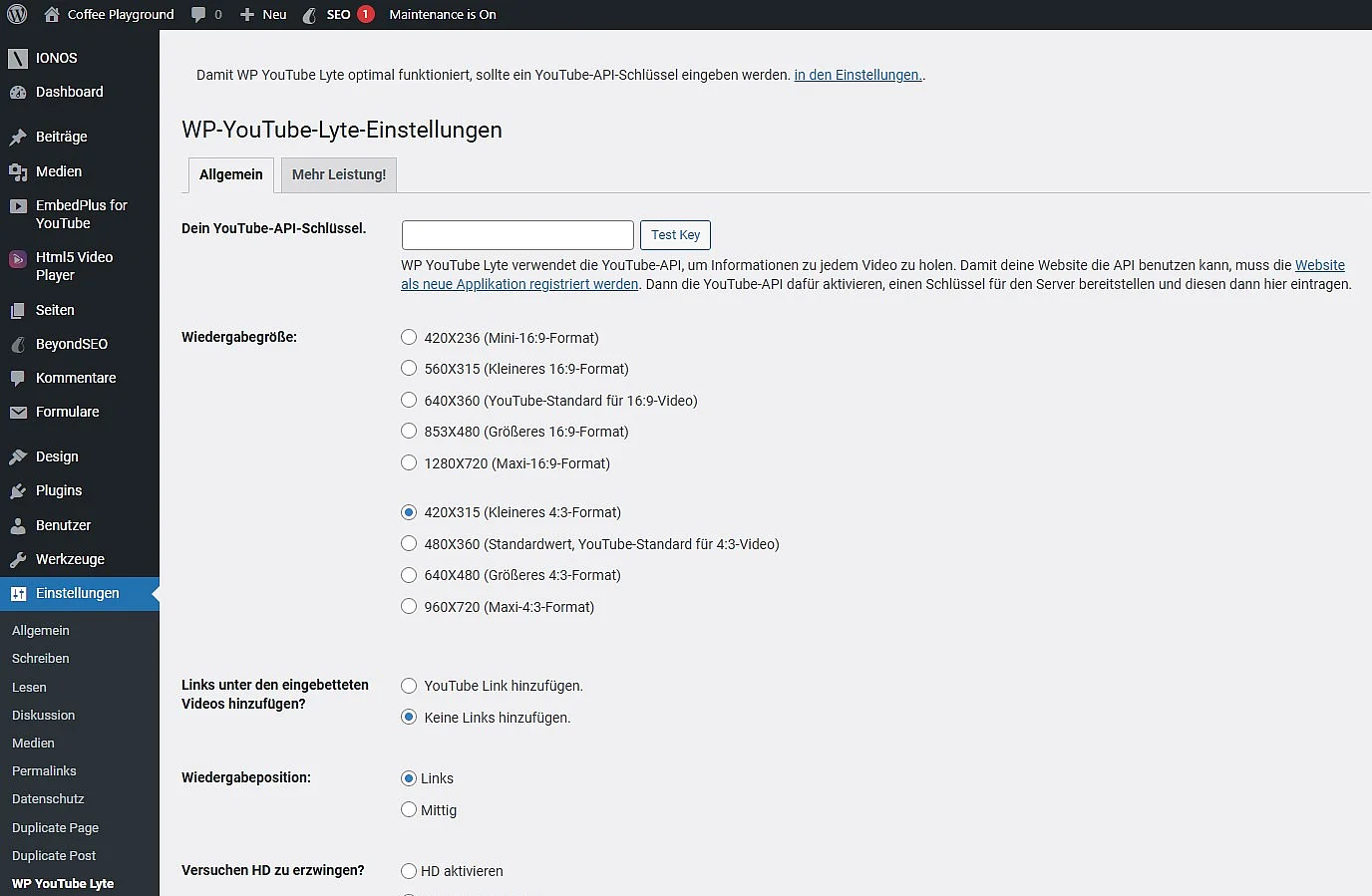Click the BeyondSEO icon
The height and width of the screenshot is (896, 1372).
[18, 344]
